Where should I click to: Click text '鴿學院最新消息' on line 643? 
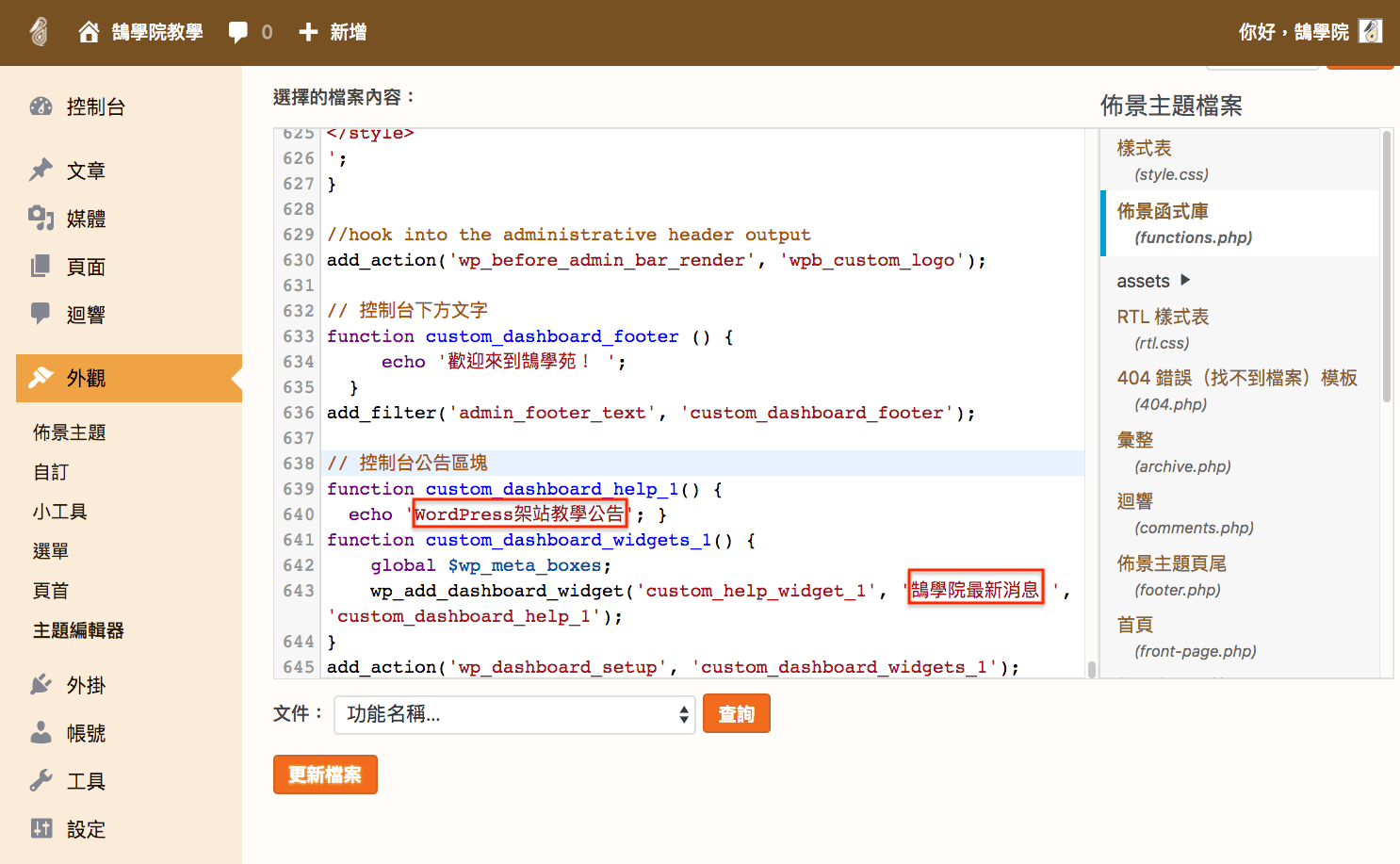[x=975, y=590]
